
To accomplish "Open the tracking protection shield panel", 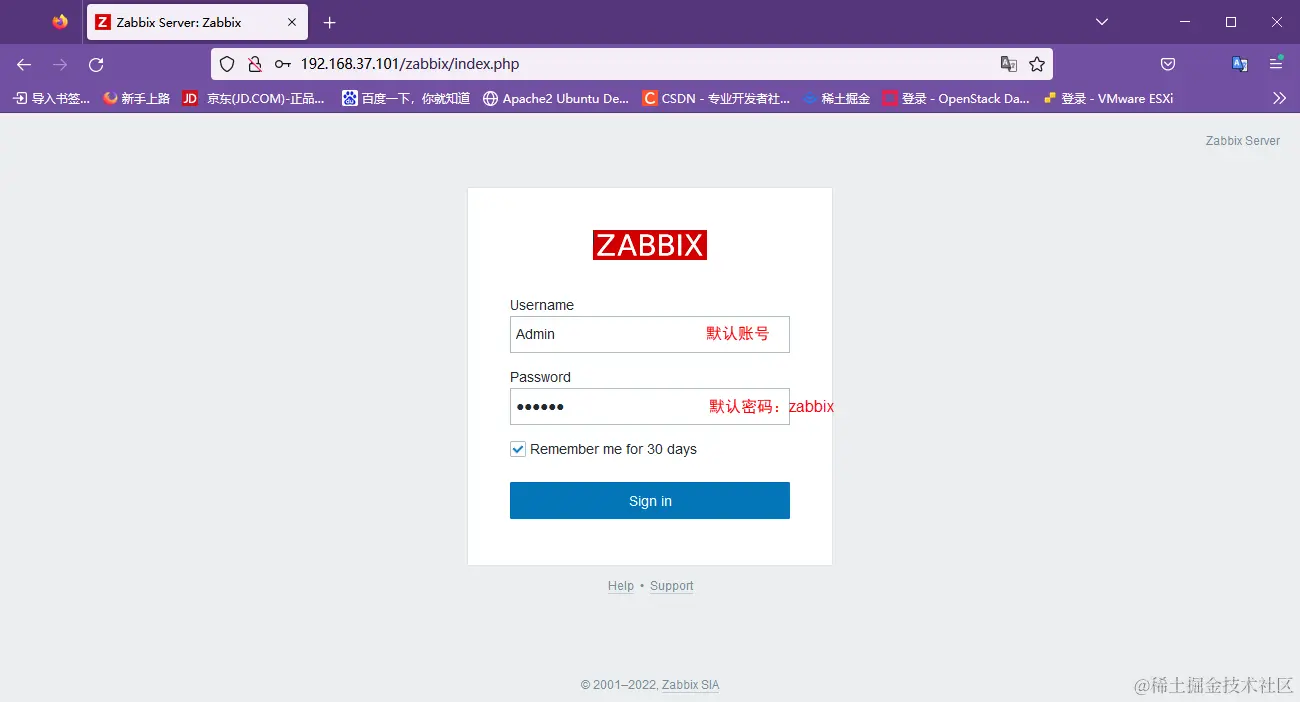I will click(227, 63).
